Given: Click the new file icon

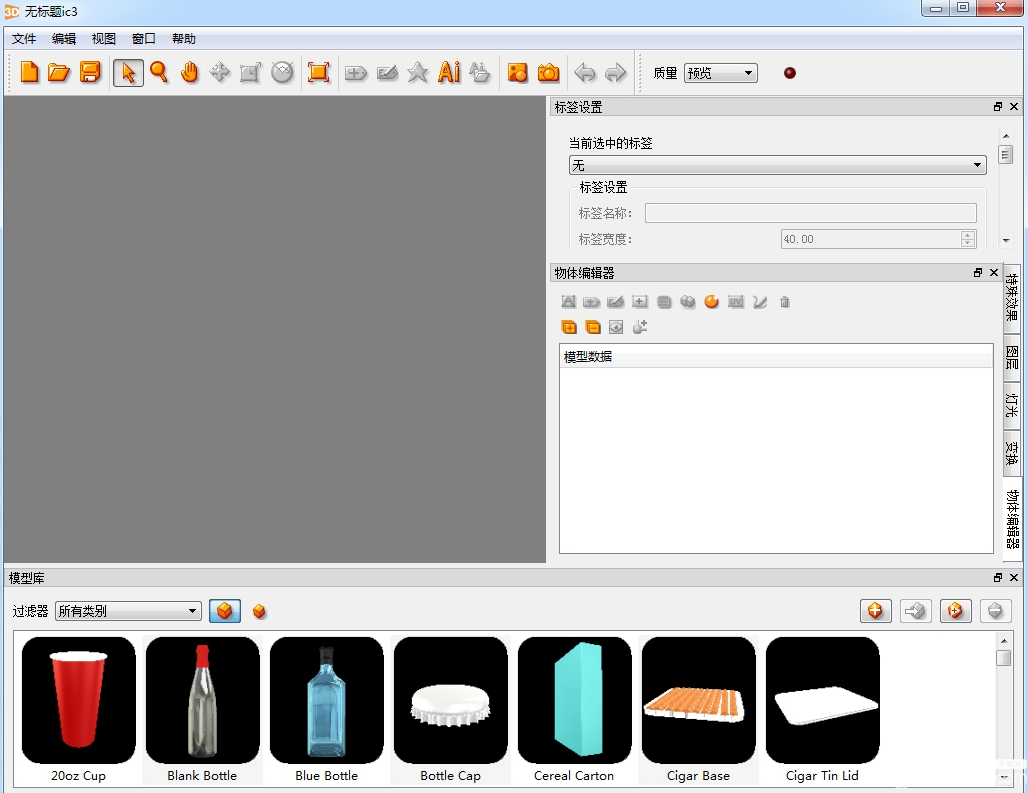Looking at the screenshot, I should (30, 73).
